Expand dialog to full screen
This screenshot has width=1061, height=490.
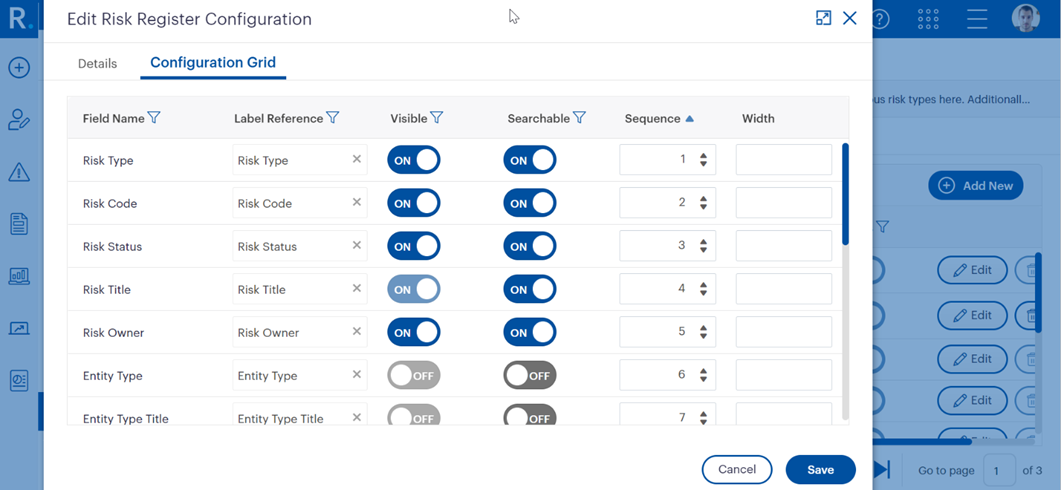click(x=823, y=18)
